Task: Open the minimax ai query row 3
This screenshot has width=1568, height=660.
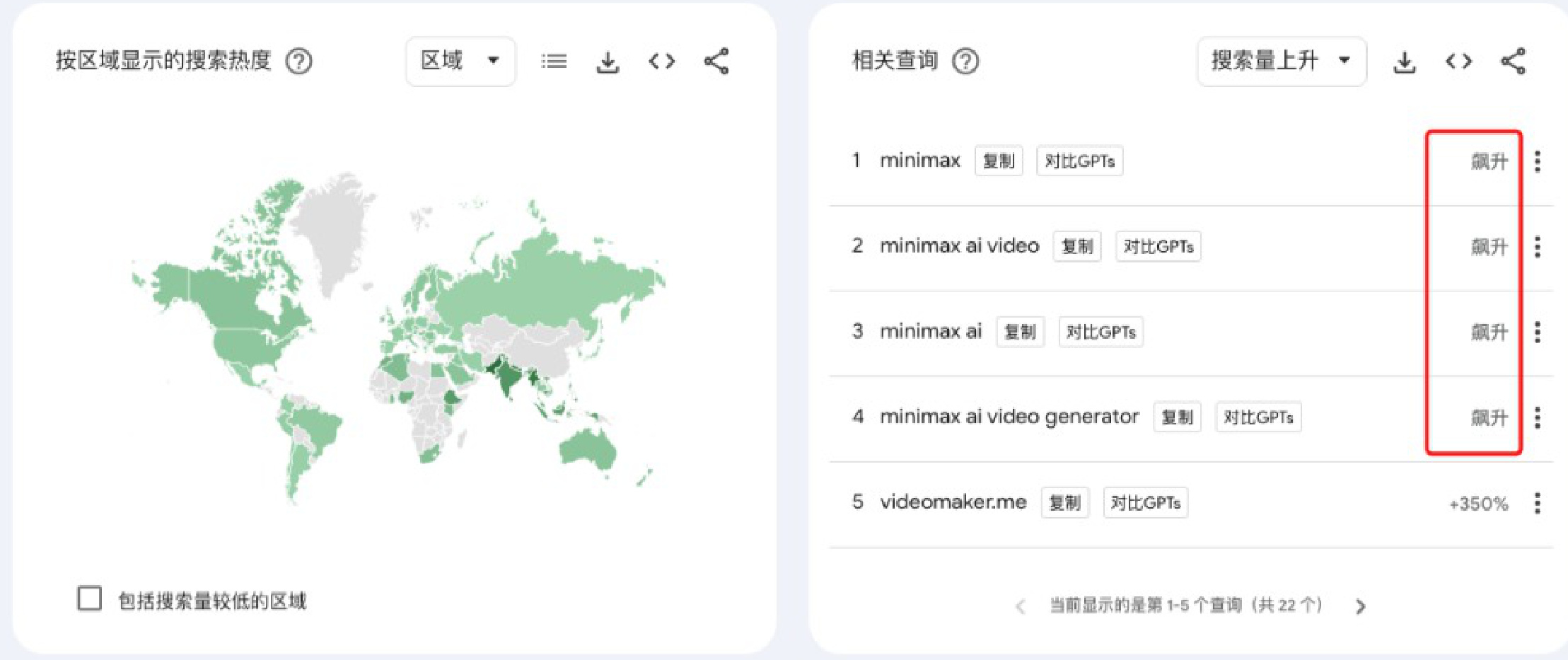Action: [x=931, y=331]
